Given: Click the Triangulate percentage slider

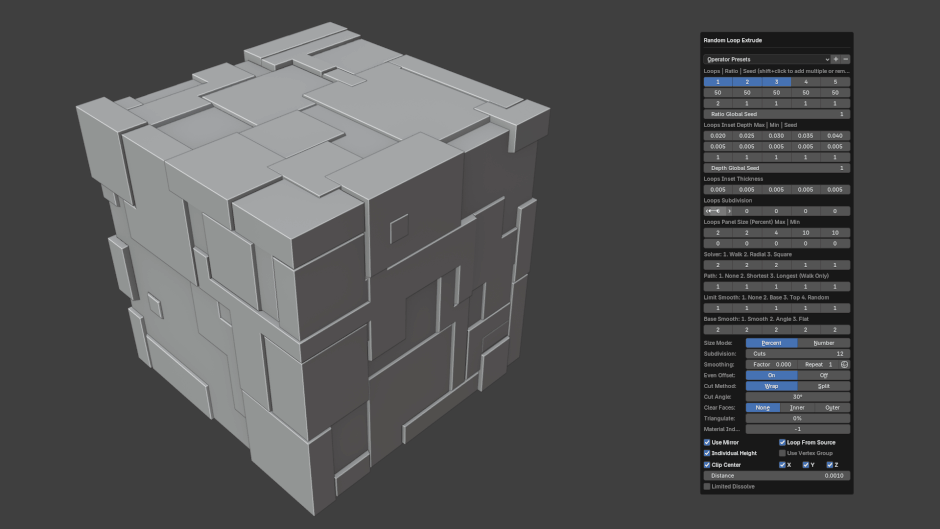Looking at the screenshot, I should coord(798,418).
